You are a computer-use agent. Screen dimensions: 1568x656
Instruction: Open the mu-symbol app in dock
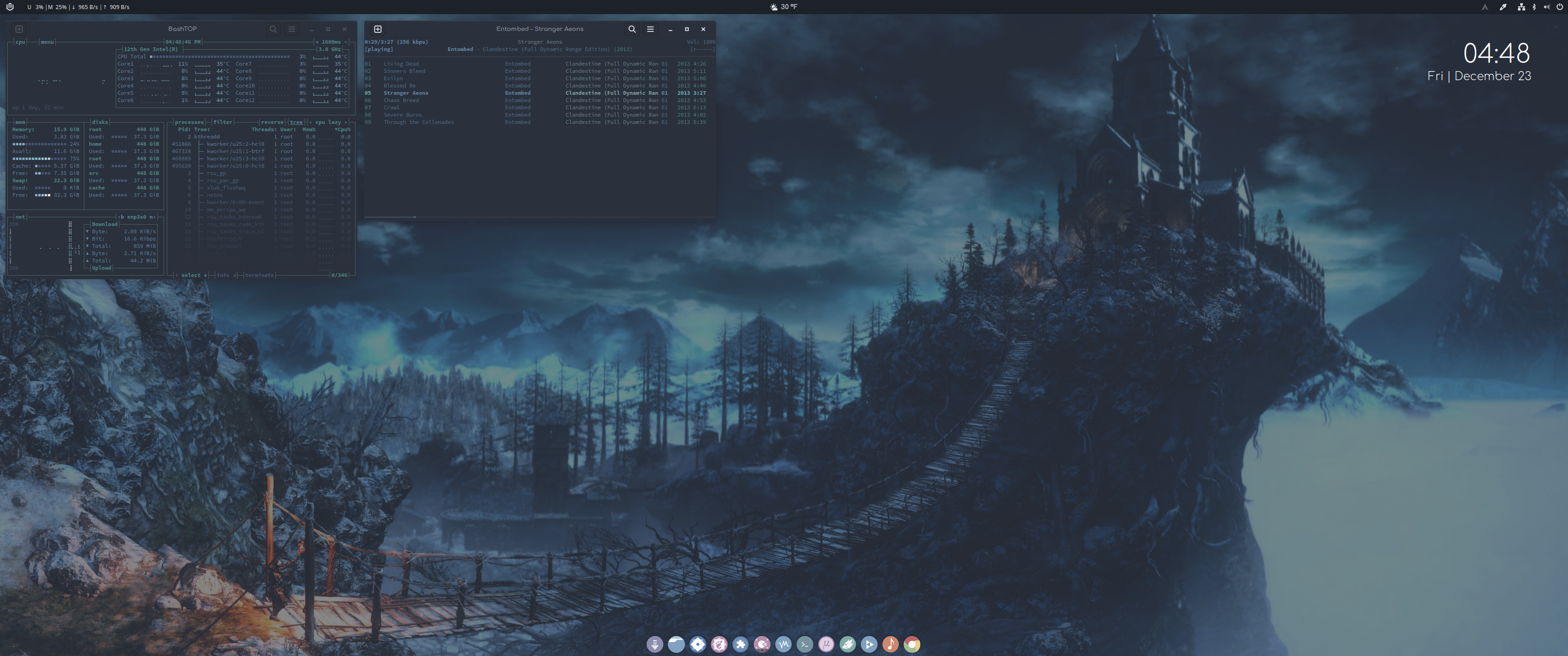click(826, 644)
